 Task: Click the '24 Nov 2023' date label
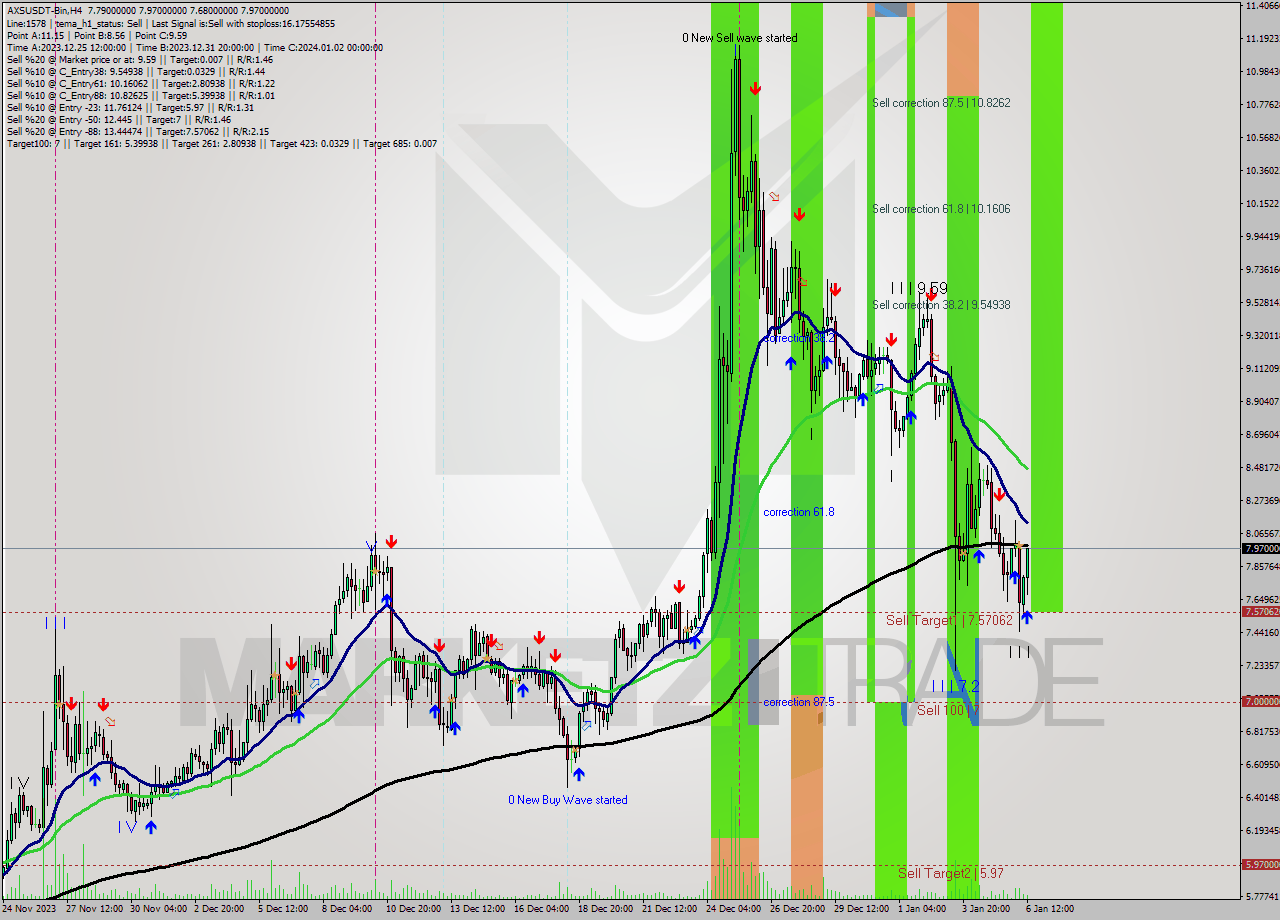30,909
